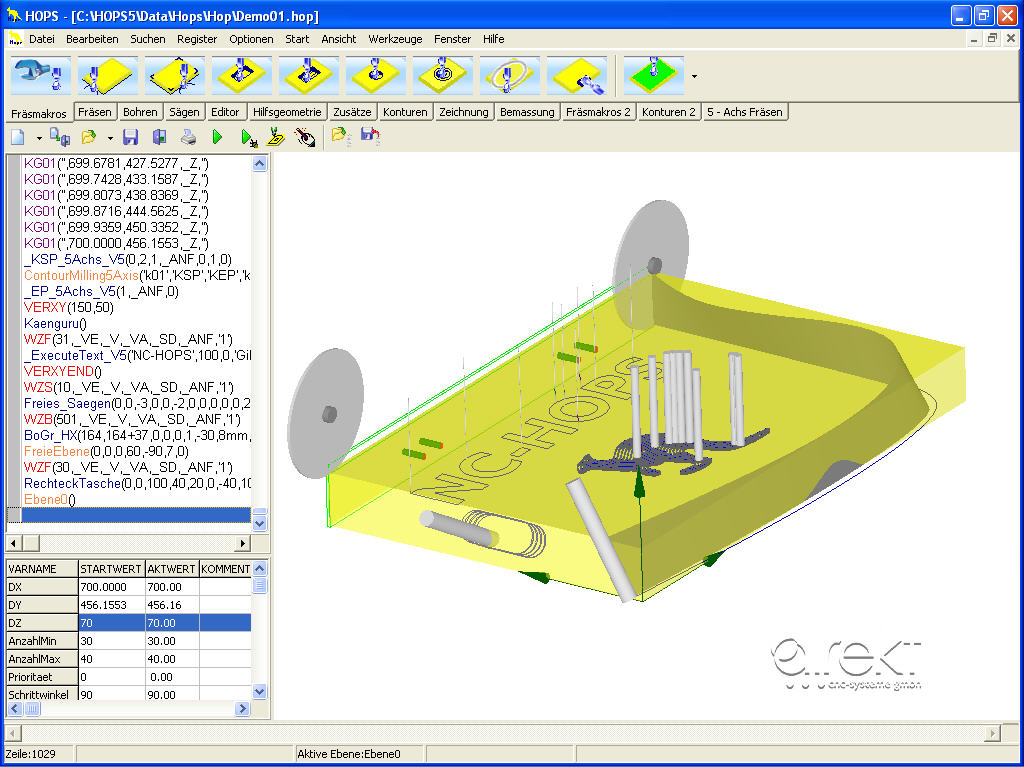Open the Fräsmakros 2 tab

598,112
